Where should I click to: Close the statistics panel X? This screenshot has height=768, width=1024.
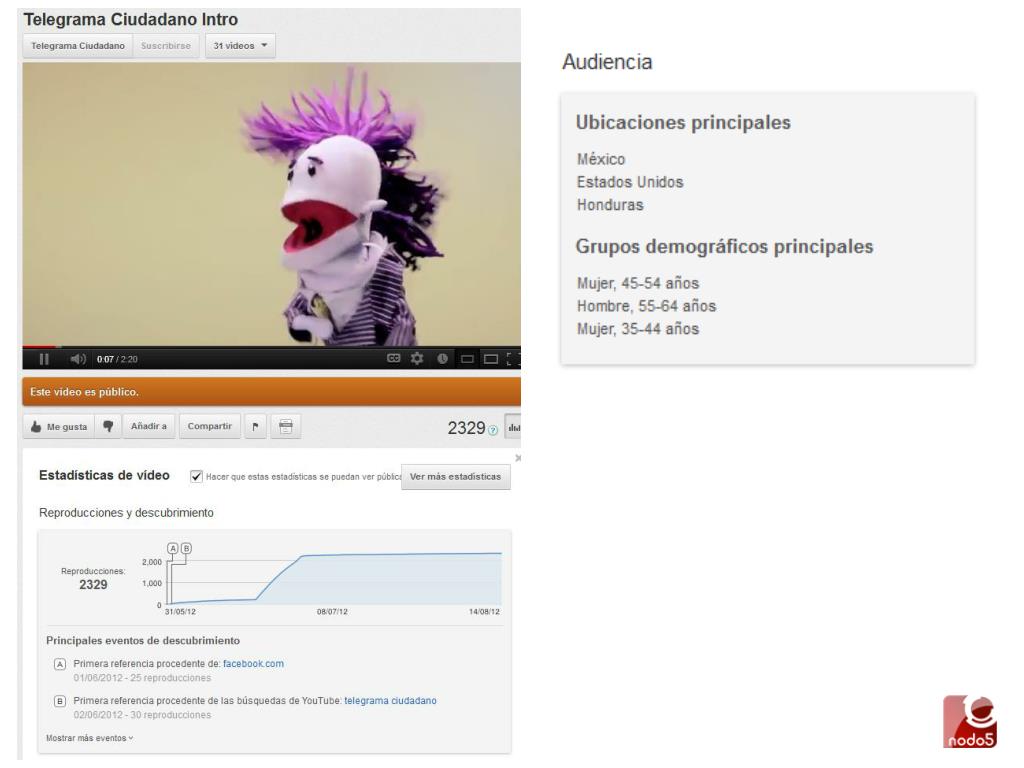[517, 458]
